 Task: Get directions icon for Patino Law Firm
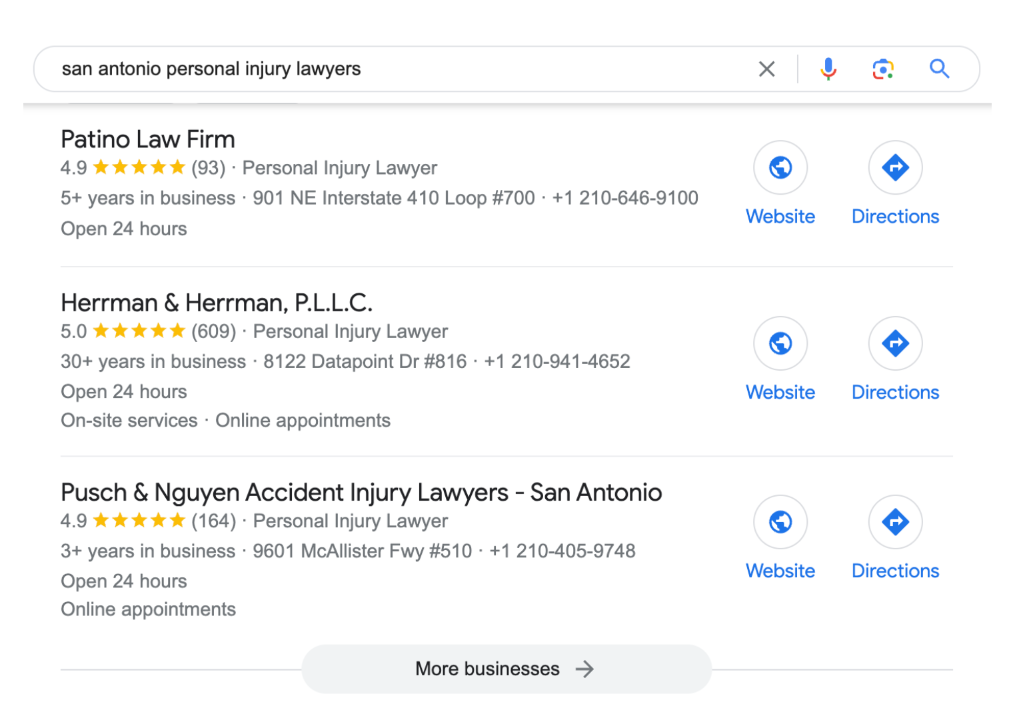(895, 167)
